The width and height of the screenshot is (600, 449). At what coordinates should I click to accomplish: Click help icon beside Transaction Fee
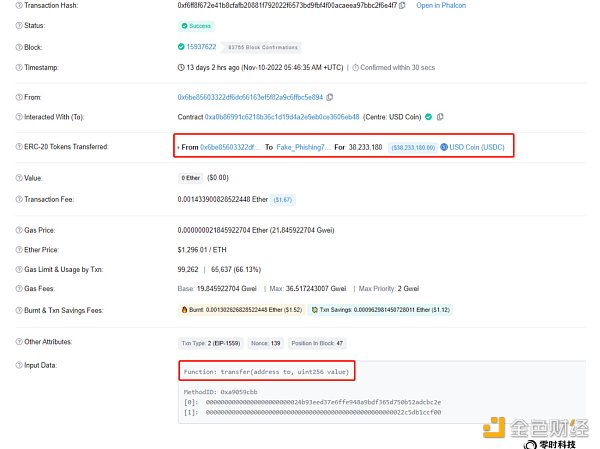click(9, 200)
